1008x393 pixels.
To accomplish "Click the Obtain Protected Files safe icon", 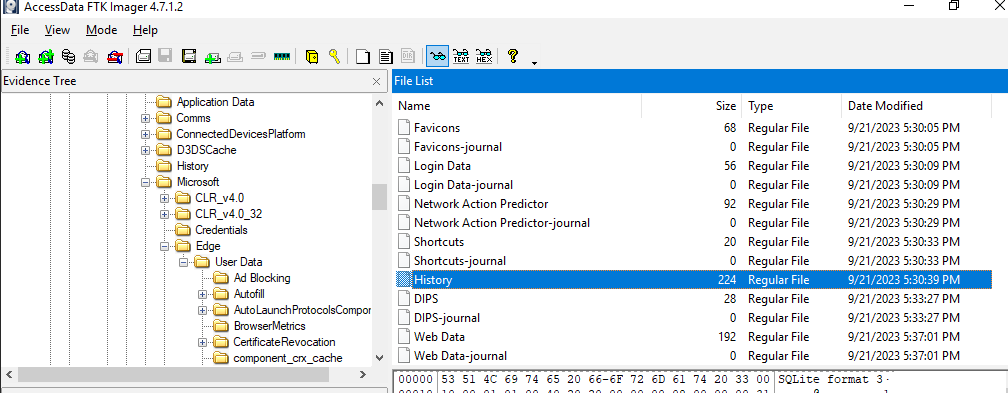I will 312,56.
